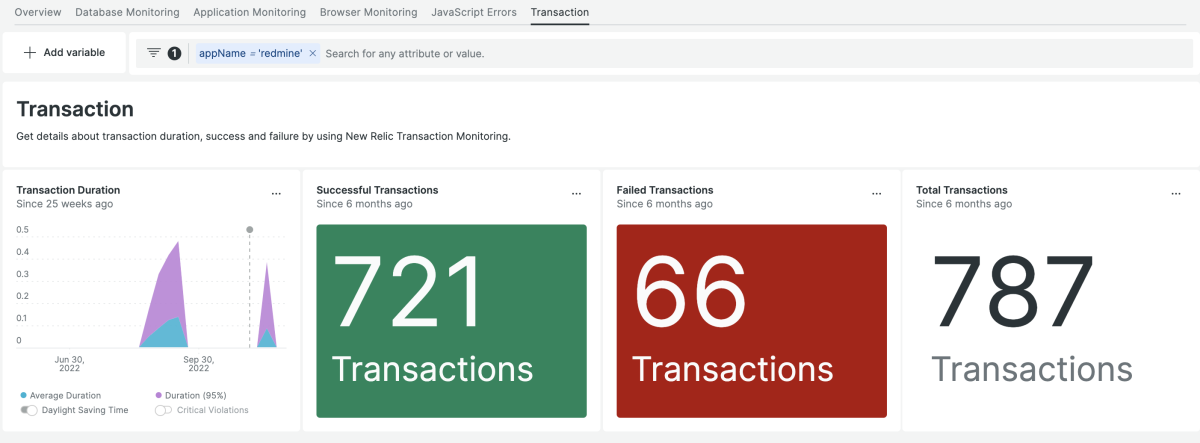This screenshot has height=443, width=1200.
Task: Click the appName = 'redmine' filter chip
Action: tap(250, 53)
